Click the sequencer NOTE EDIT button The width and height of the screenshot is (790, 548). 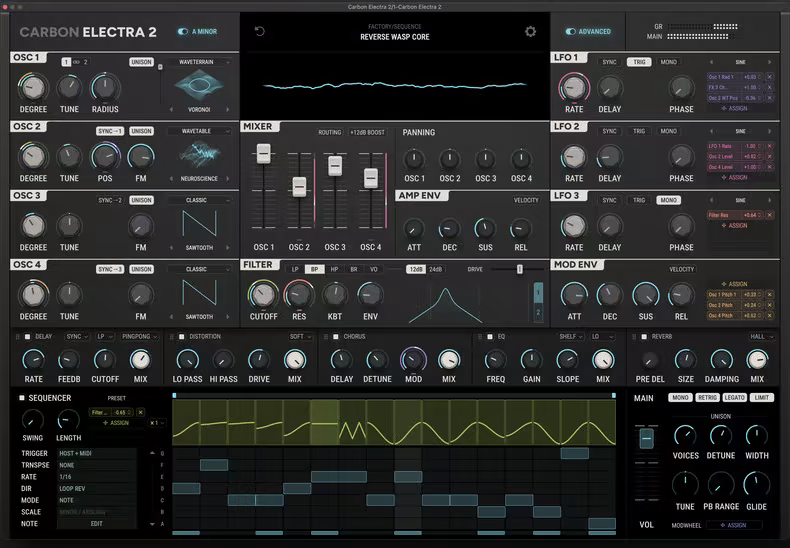(97, 524)
